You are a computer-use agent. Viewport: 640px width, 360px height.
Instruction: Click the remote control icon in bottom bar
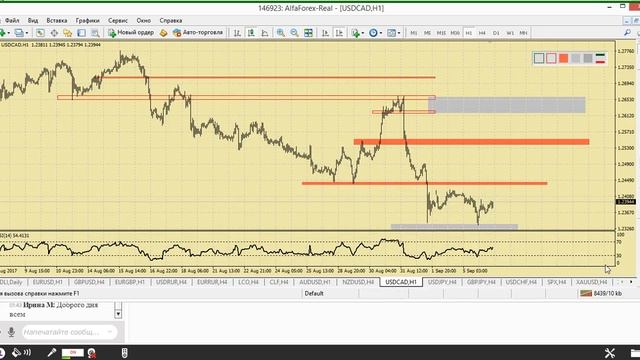[125, 353]
